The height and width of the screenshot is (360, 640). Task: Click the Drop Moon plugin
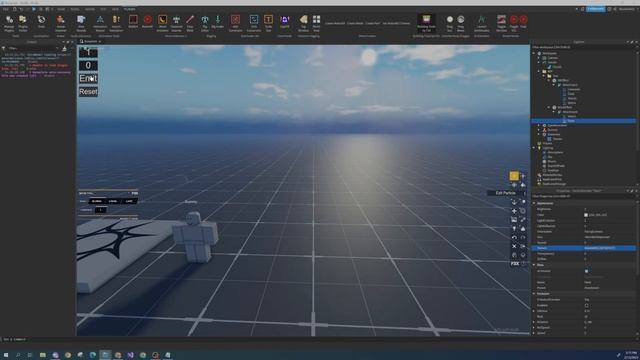461,23
